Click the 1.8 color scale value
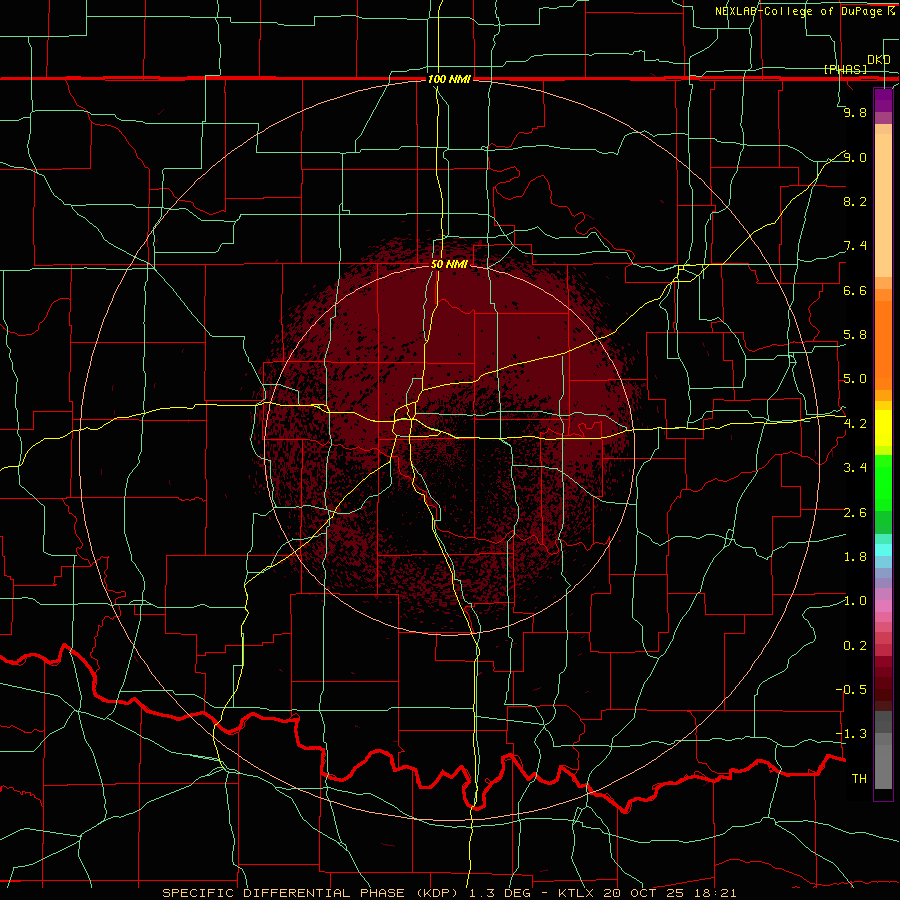 click(x=855, y=557)
